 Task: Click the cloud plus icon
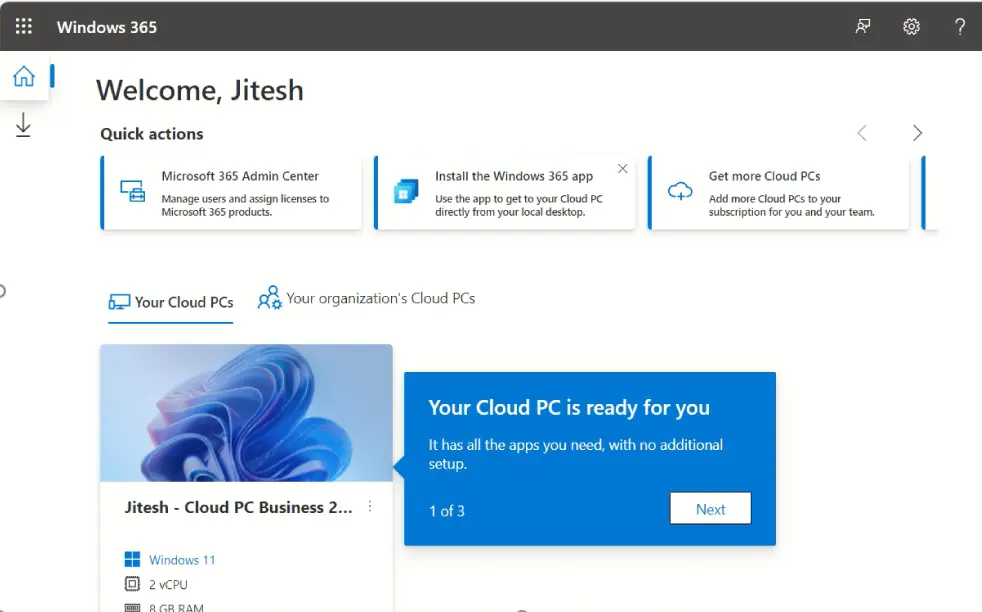680,191
